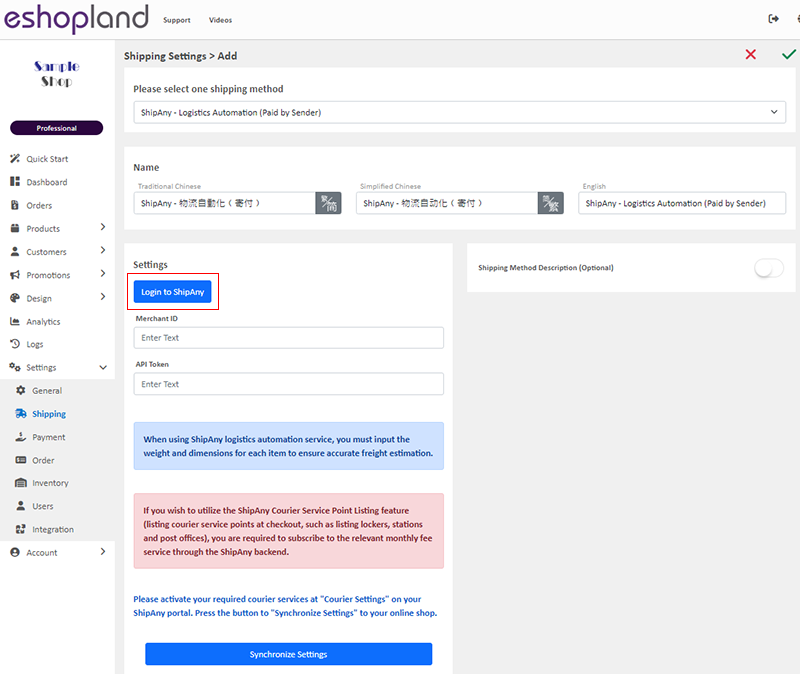Toggle Shipping Method Description switch
This screenshot has width=800, height=674.
pyautogui.click(x=769, y=268)
